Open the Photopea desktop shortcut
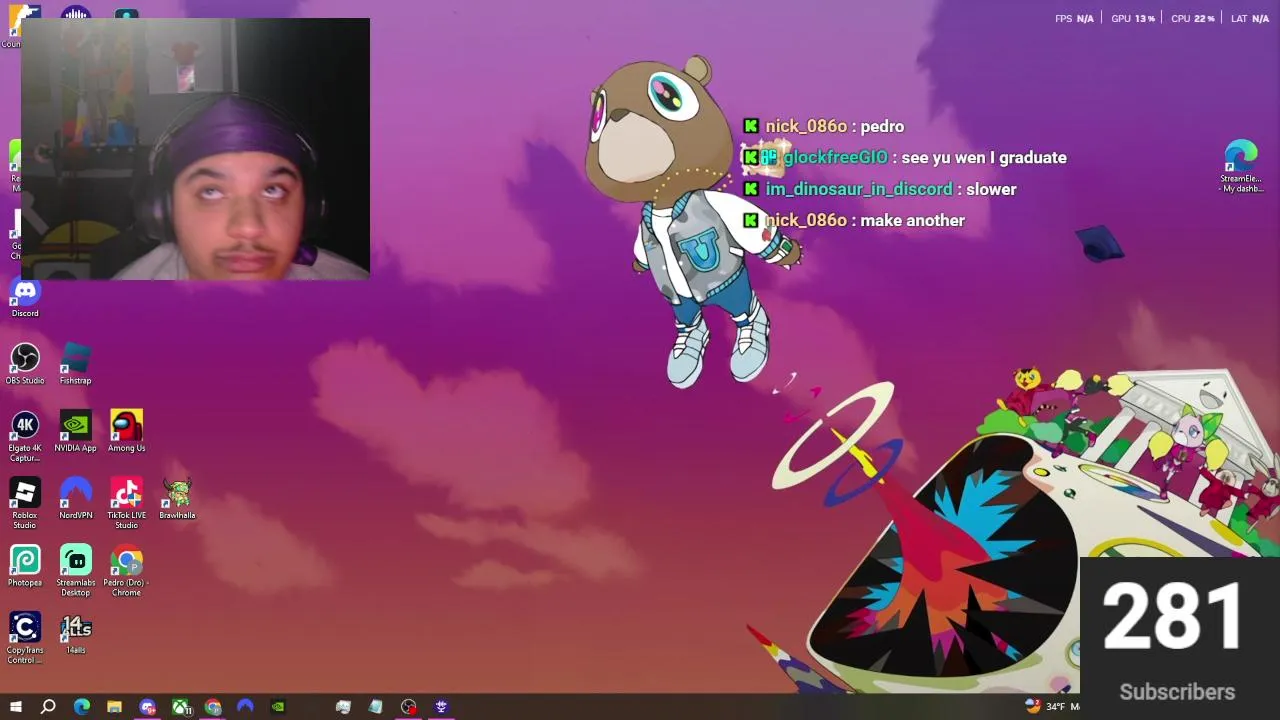Screen dimensions: 1280x720 click(x=25, y=567)
